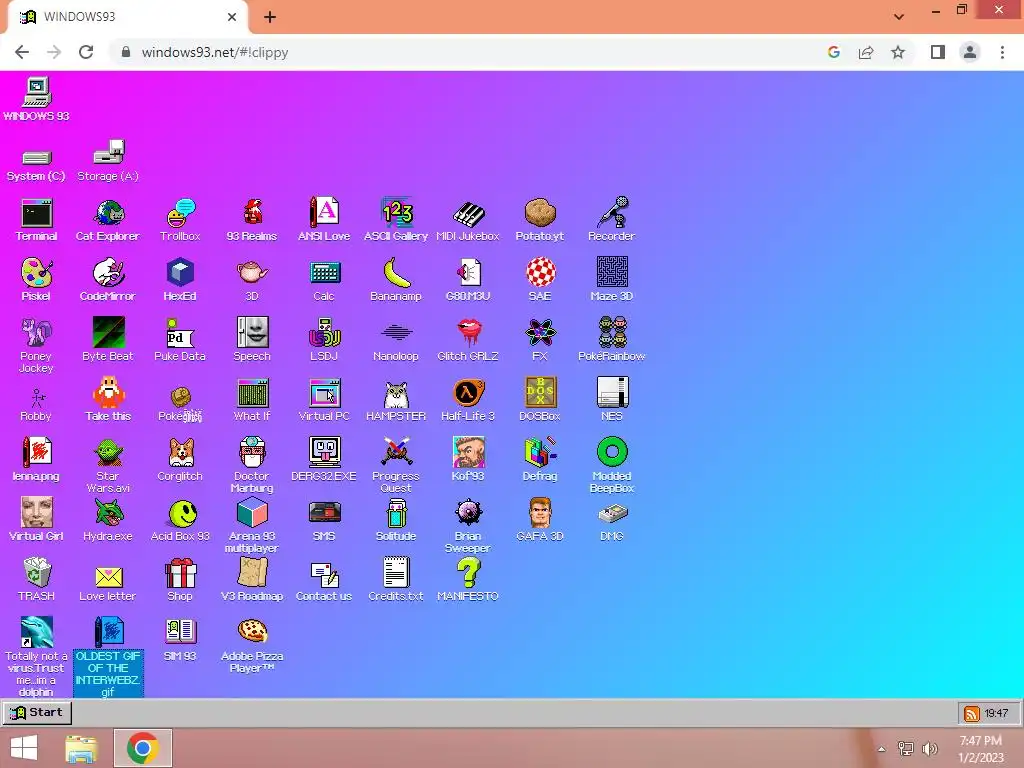The height and width of the screenshot is (768, 1024).
Task: Launch the Speech face icon
Action: 252,332
